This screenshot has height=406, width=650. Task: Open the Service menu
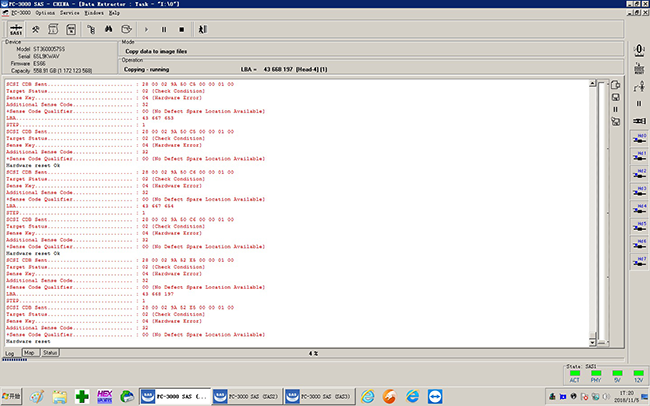point(69,13)
